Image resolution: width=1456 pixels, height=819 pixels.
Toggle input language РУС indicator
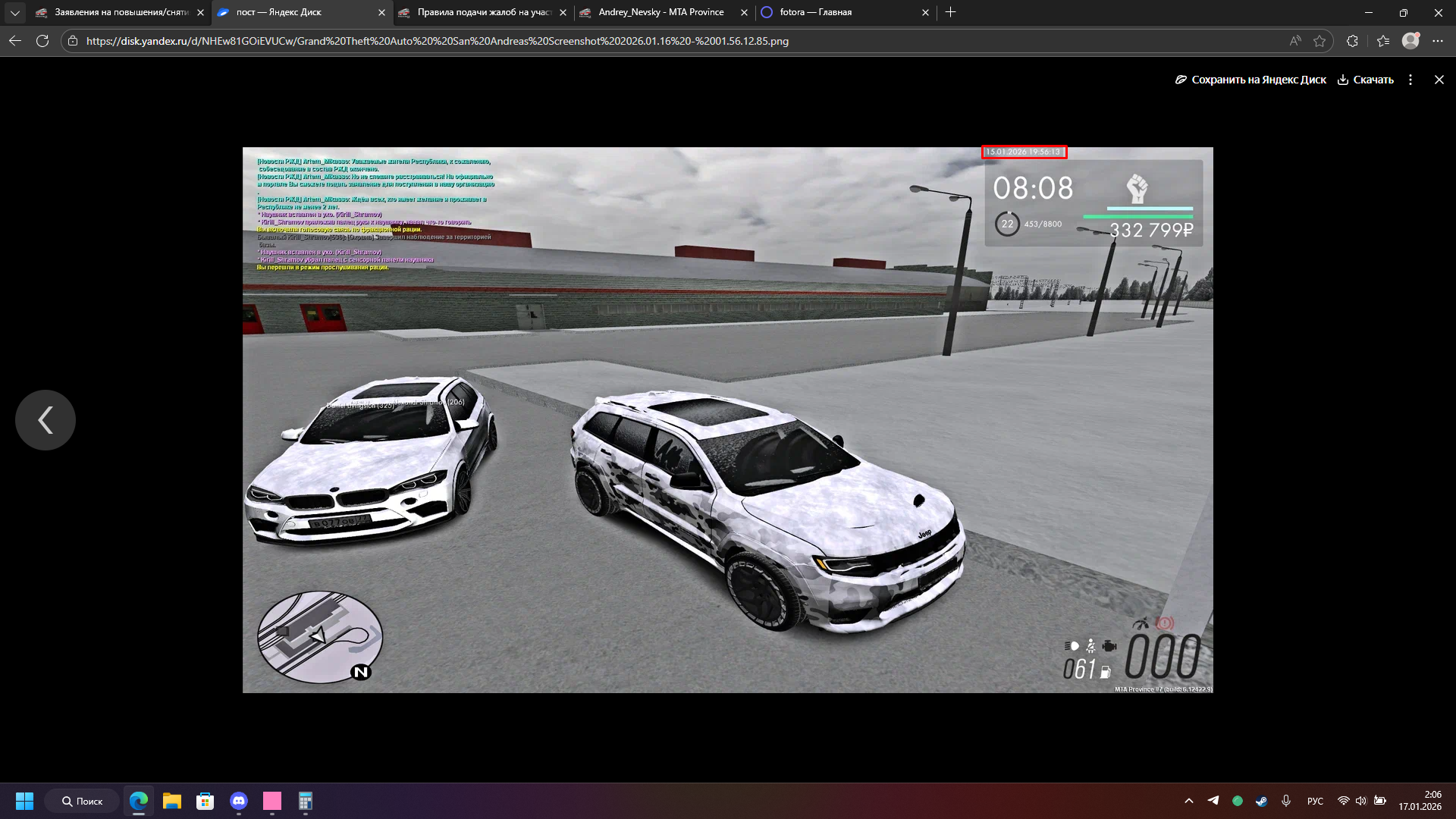click(x=1315, y=801)
